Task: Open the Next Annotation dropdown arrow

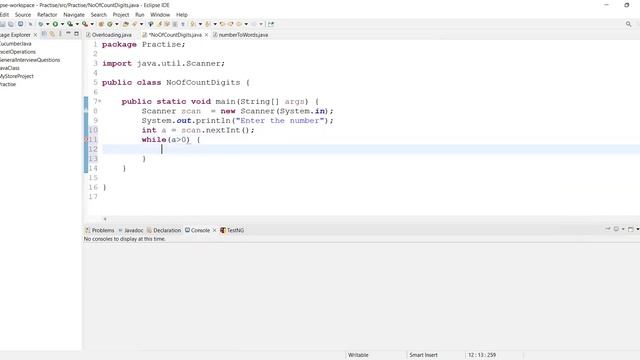Action: coord(200,24)
